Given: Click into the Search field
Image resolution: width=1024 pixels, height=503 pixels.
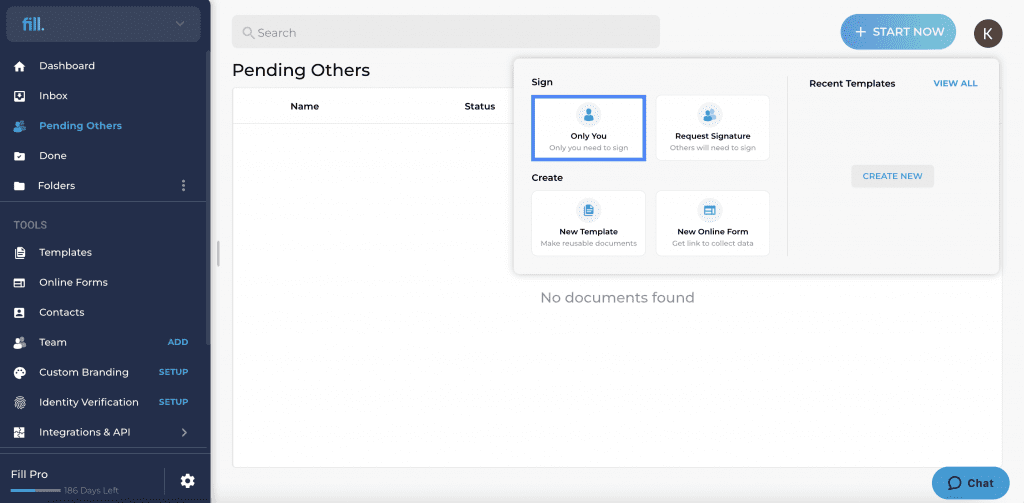Looking at the screenshot, I should 445,32.
